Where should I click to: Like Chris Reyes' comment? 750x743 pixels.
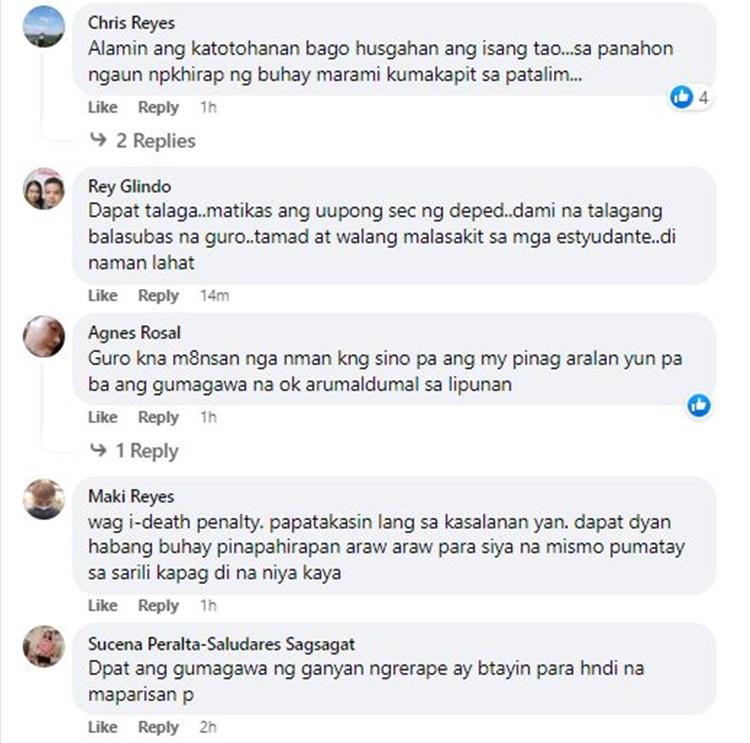[103, 107]
